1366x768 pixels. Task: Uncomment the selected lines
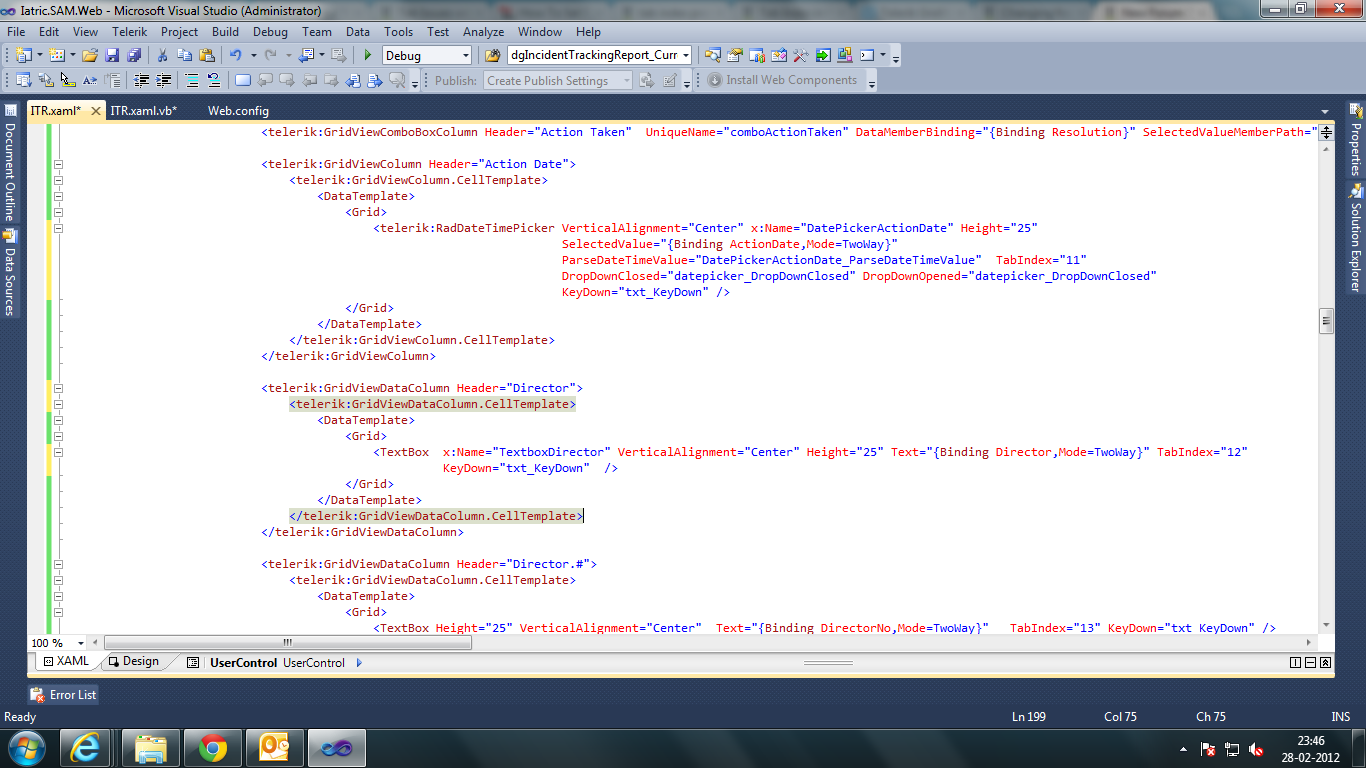(213, 80)
